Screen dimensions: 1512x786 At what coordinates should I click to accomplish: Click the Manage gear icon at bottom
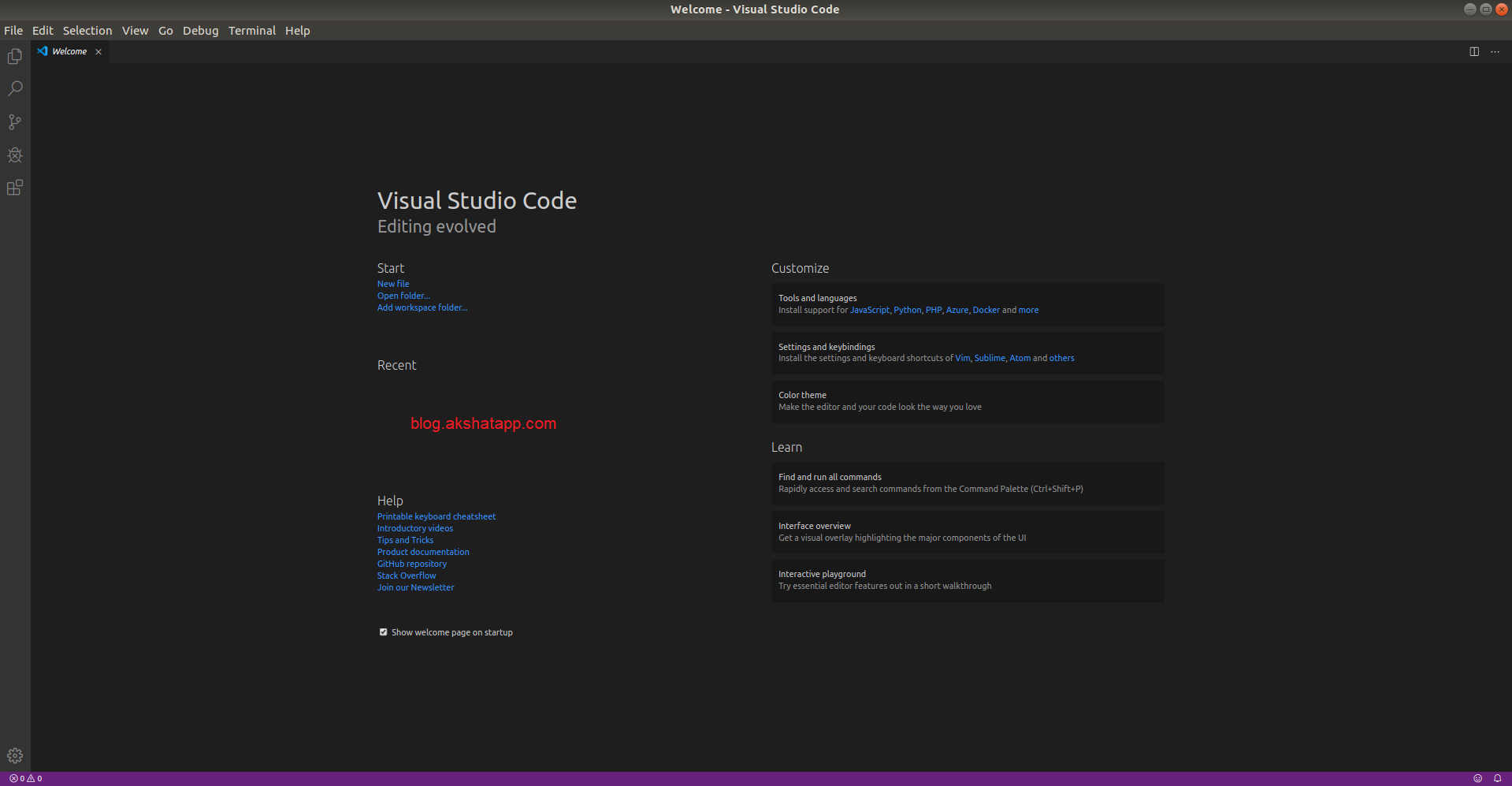[15, 754]
